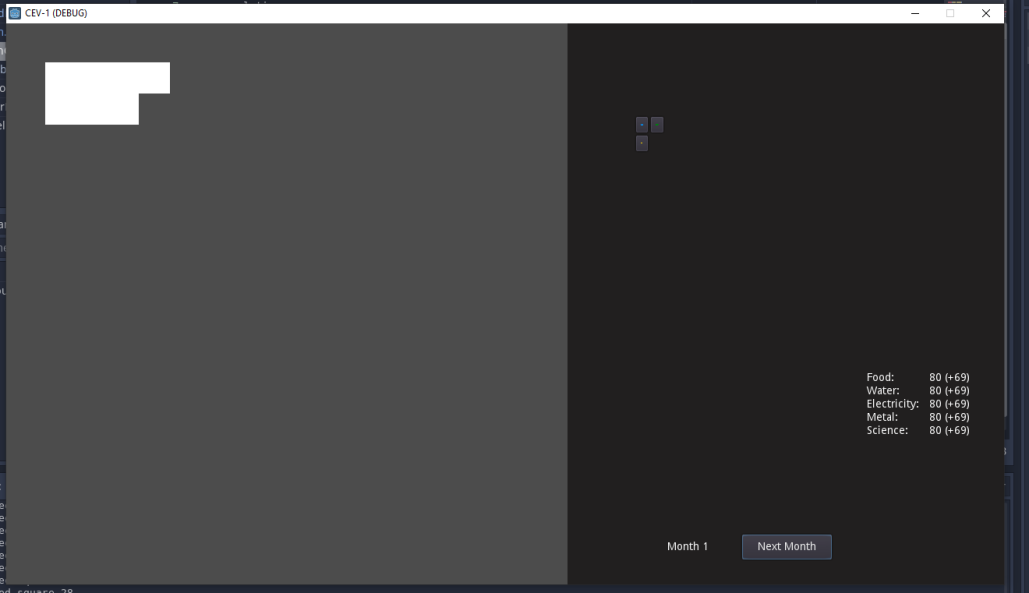Close the CEV-1 debug window

tap(986, 13)
